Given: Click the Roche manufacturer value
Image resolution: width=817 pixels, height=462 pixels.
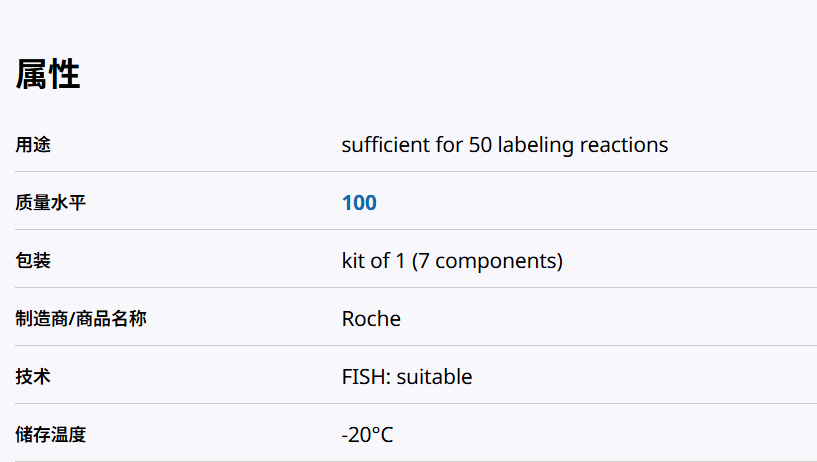Looking at the screenshot, I should pos(371,319).
